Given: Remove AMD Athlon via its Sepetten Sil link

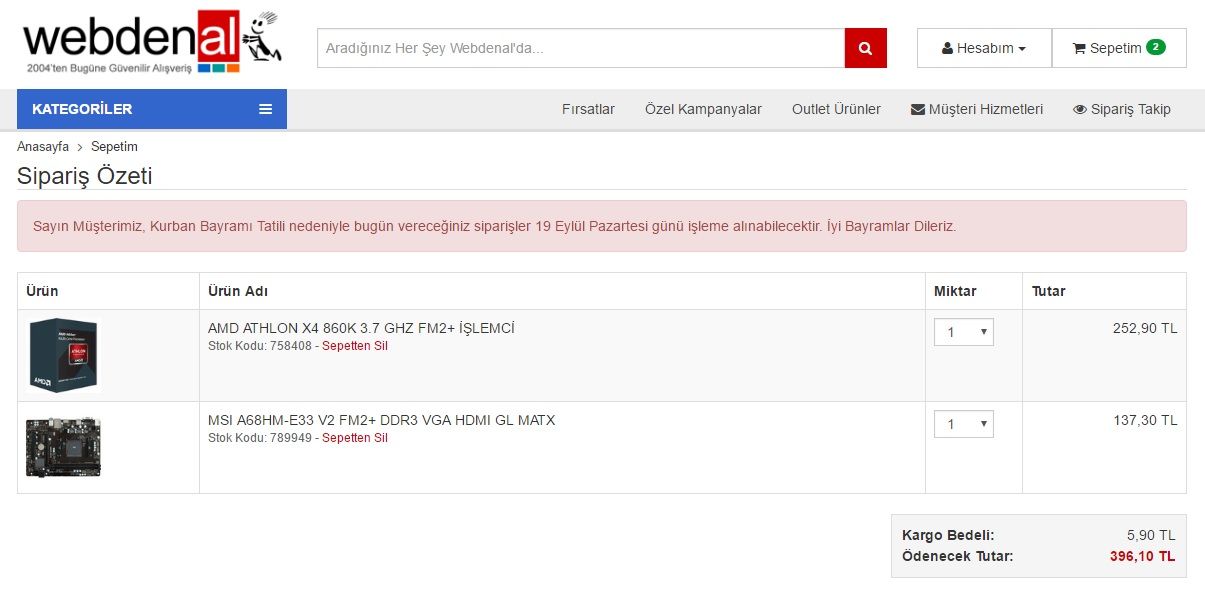Looking at the screenshot, I should click(355, 346).
